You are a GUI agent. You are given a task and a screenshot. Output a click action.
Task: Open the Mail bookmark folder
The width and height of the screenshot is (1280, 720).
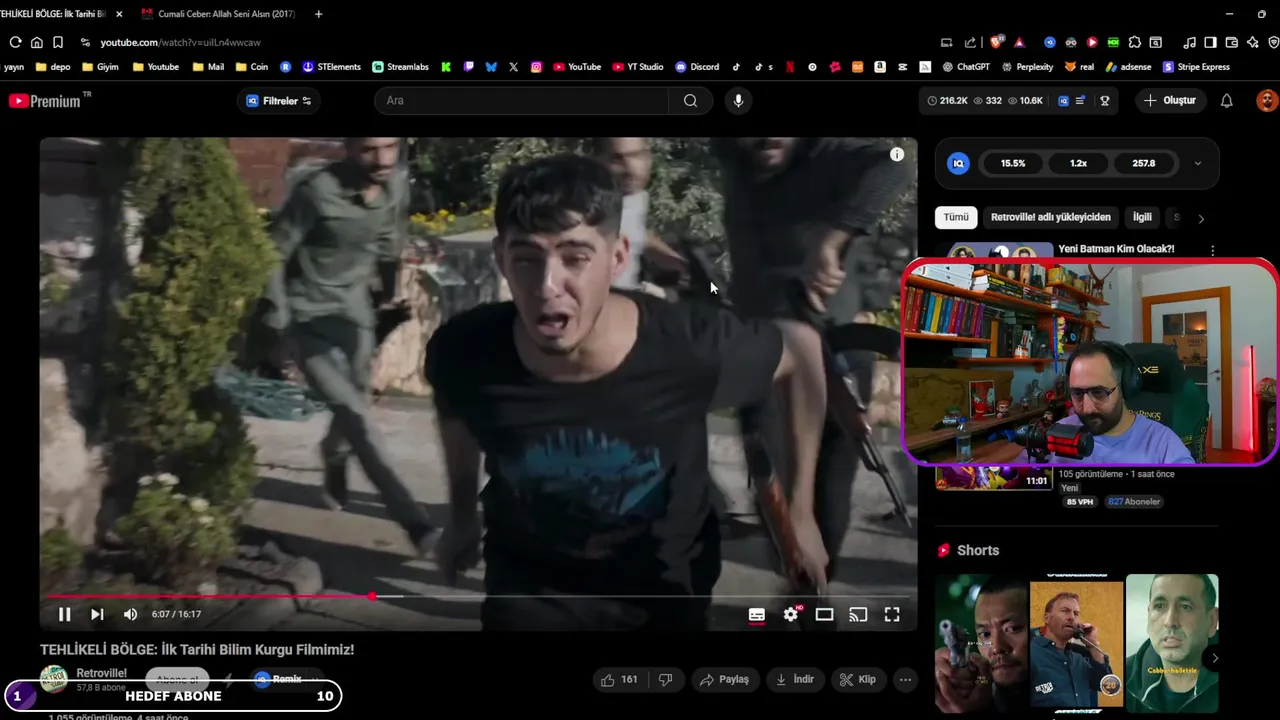[x=208, y=67]
